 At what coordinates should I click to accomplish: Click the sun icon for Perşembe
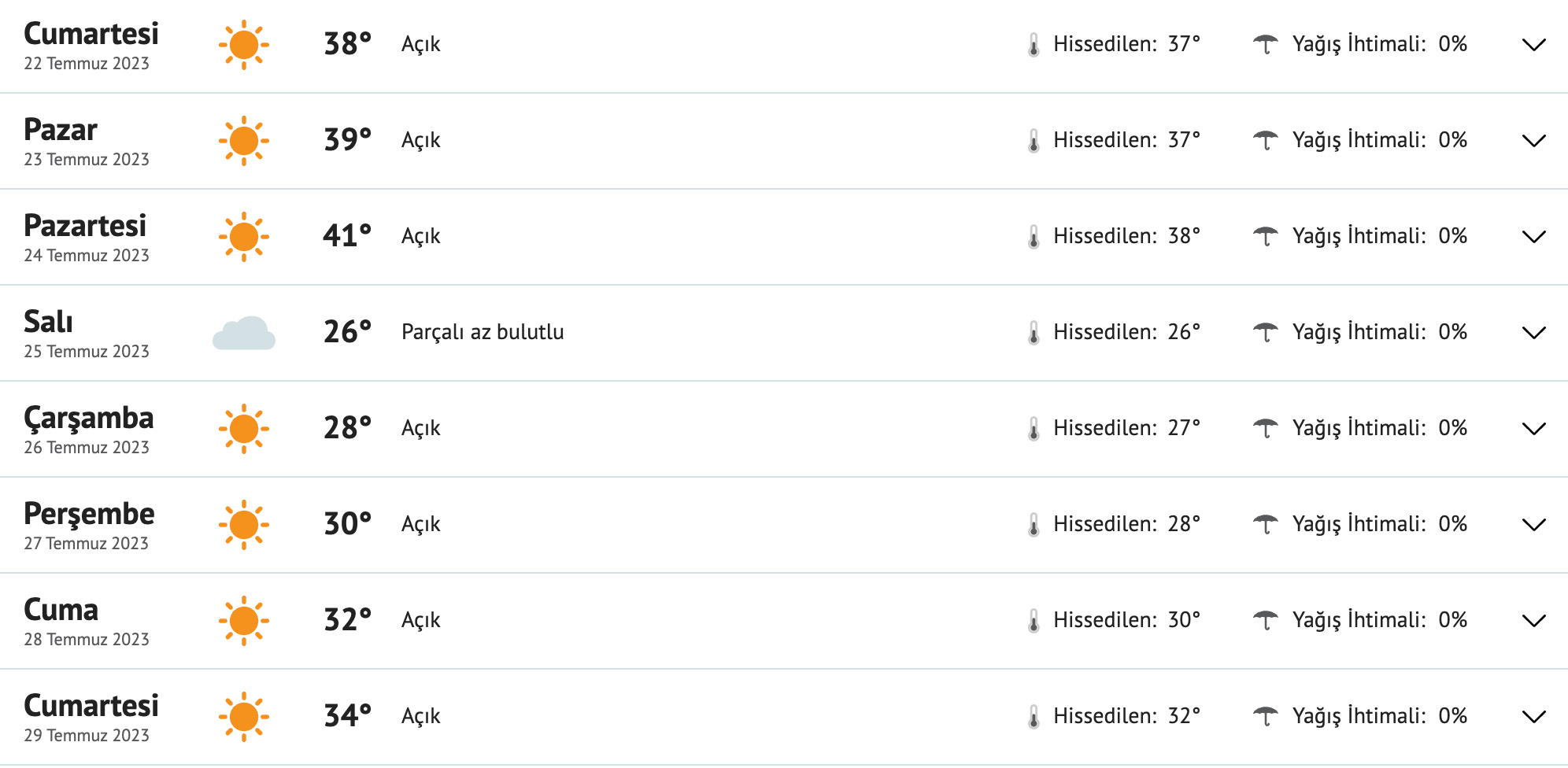click(244, 525)
